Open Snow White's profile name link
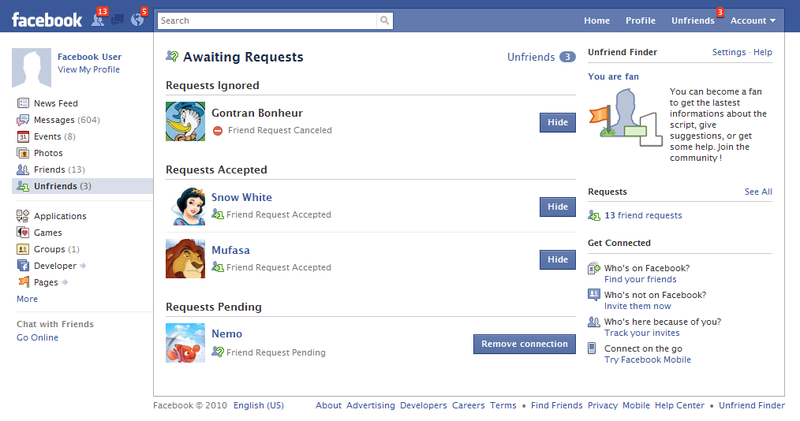Viewport: 800px width, 421px height. [241, 197]
